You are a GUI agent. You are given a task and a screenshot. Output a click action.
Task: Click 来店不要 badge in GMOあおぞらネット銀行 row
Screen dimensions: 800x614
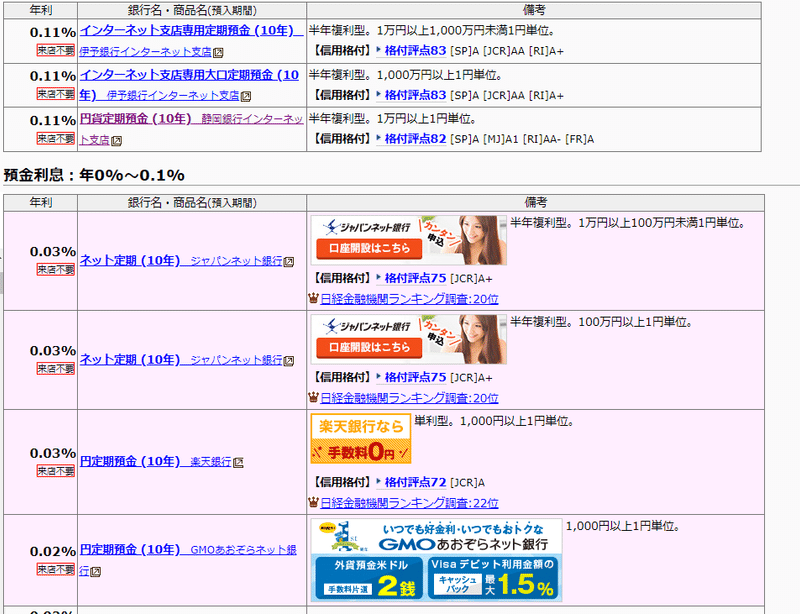pos(56,569)
